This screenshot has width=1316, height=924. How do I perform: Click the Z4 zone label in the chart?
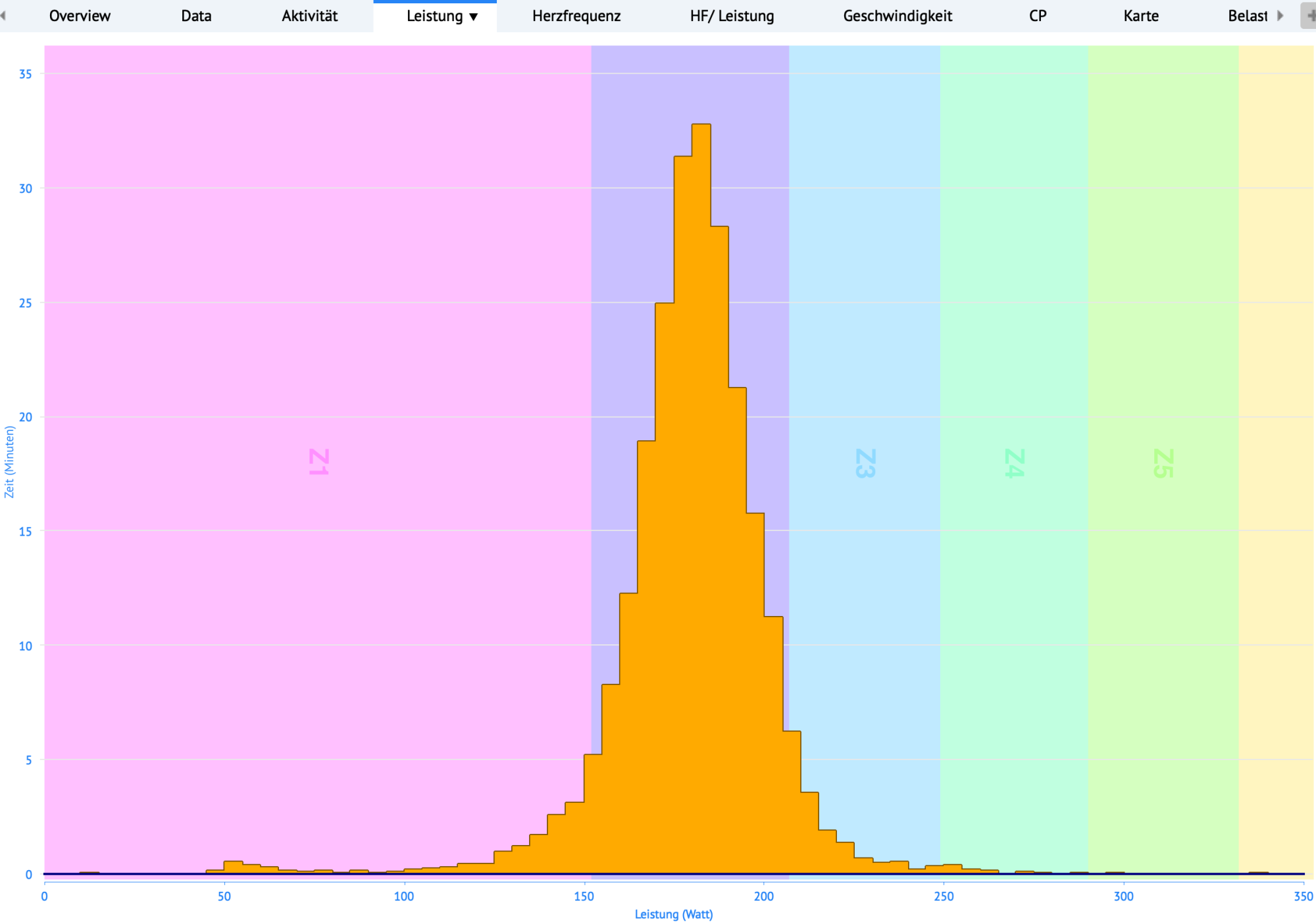pos(1014,463)
